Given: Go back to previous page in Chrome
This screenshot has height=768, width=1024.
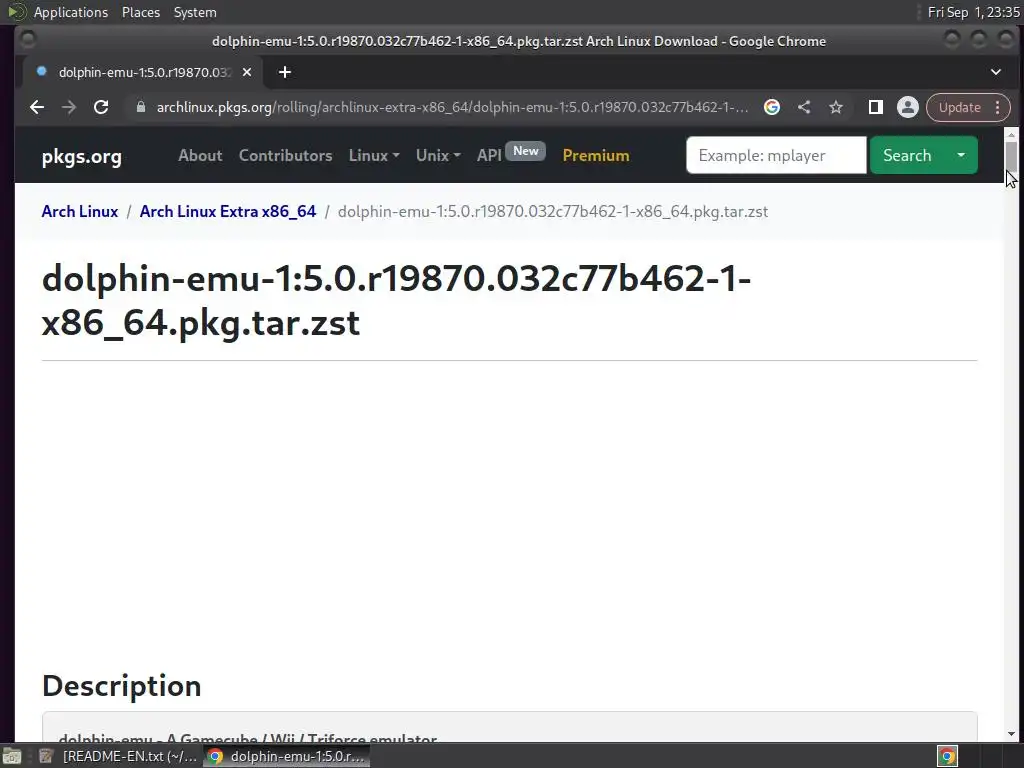Looking at the screenshot, I should point(37,107).
